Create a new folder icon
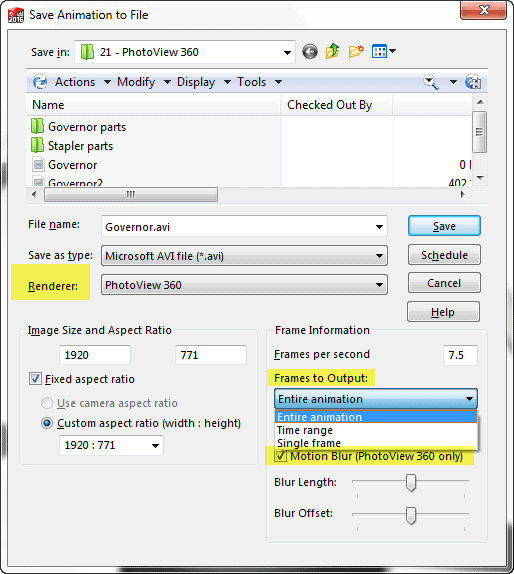Image resolution: width=514 pixels, height=574 pixels. (356, 51)
